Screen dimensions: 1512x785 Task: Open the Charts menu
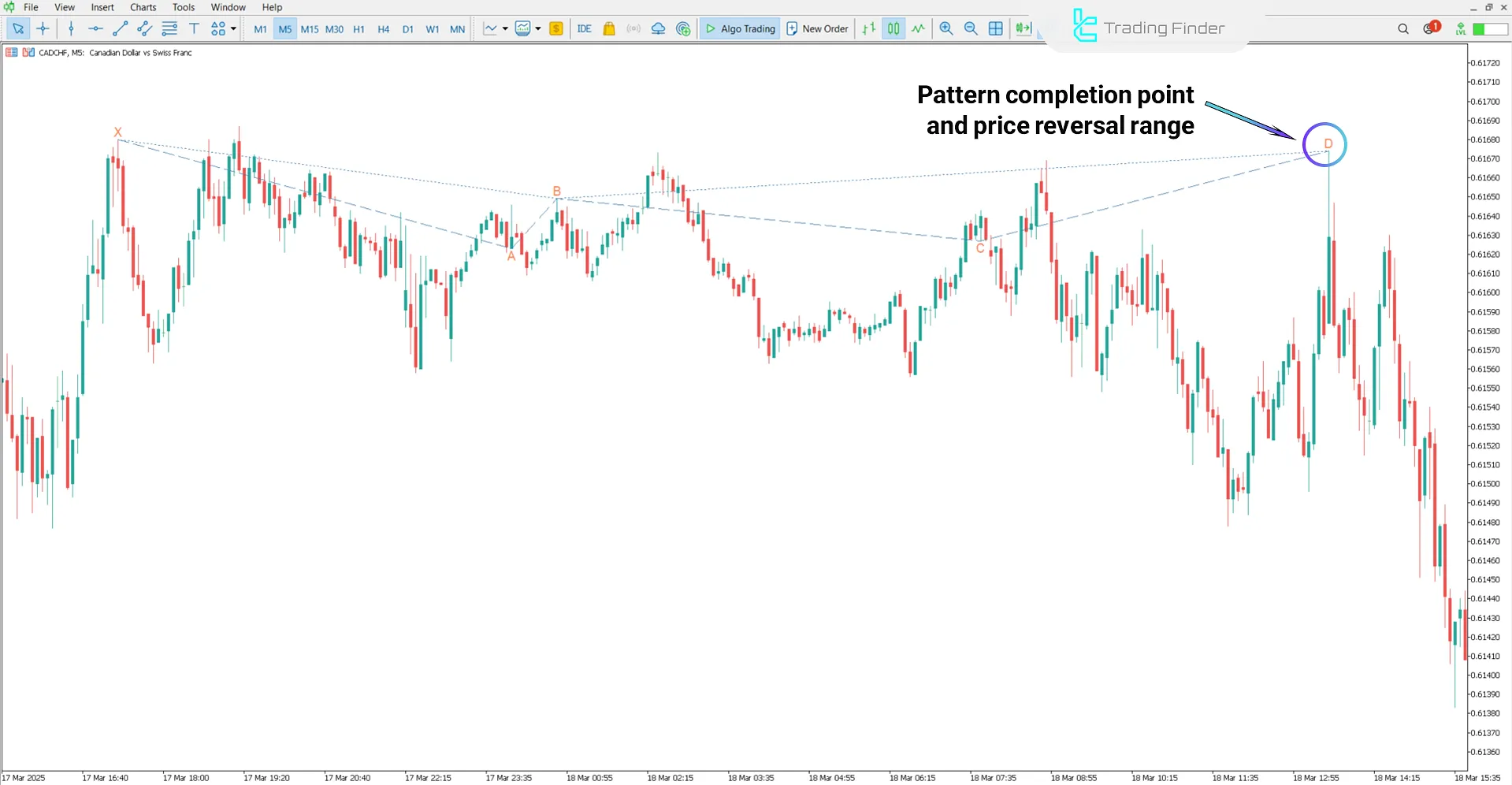(x=142, y=7)
